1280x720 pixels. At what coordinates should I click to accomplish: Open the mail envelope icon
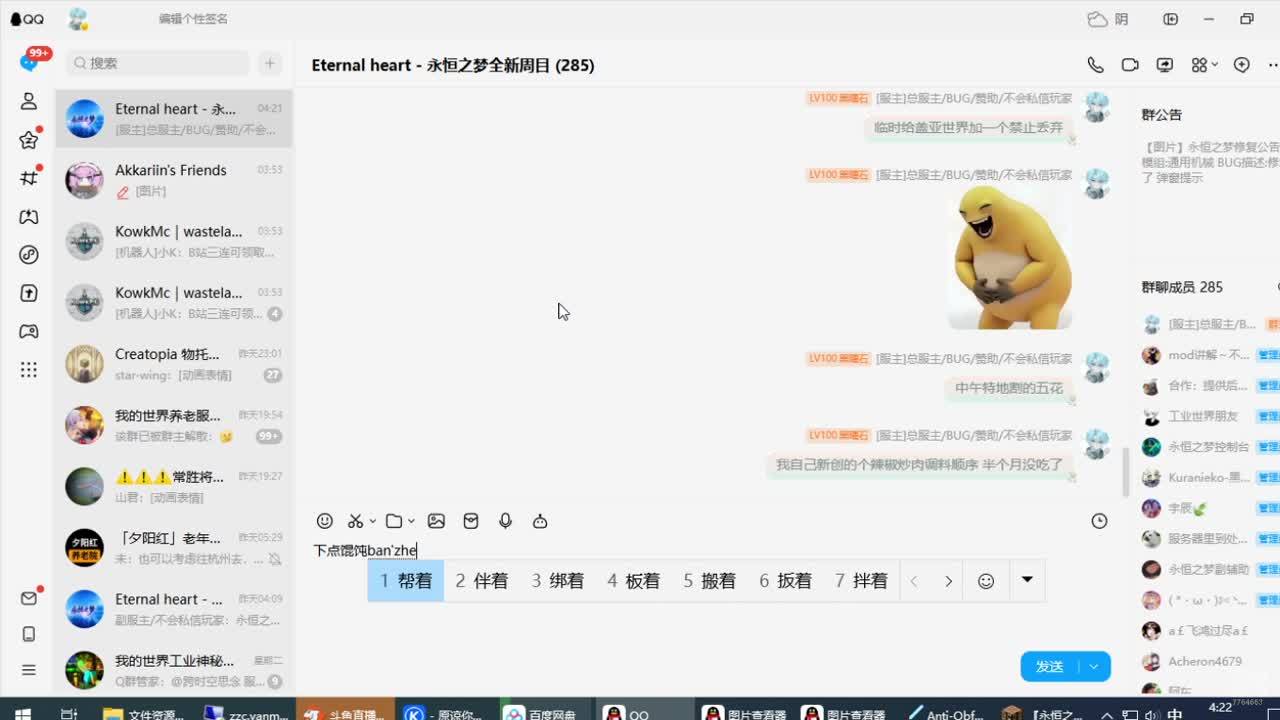point(29,598)
